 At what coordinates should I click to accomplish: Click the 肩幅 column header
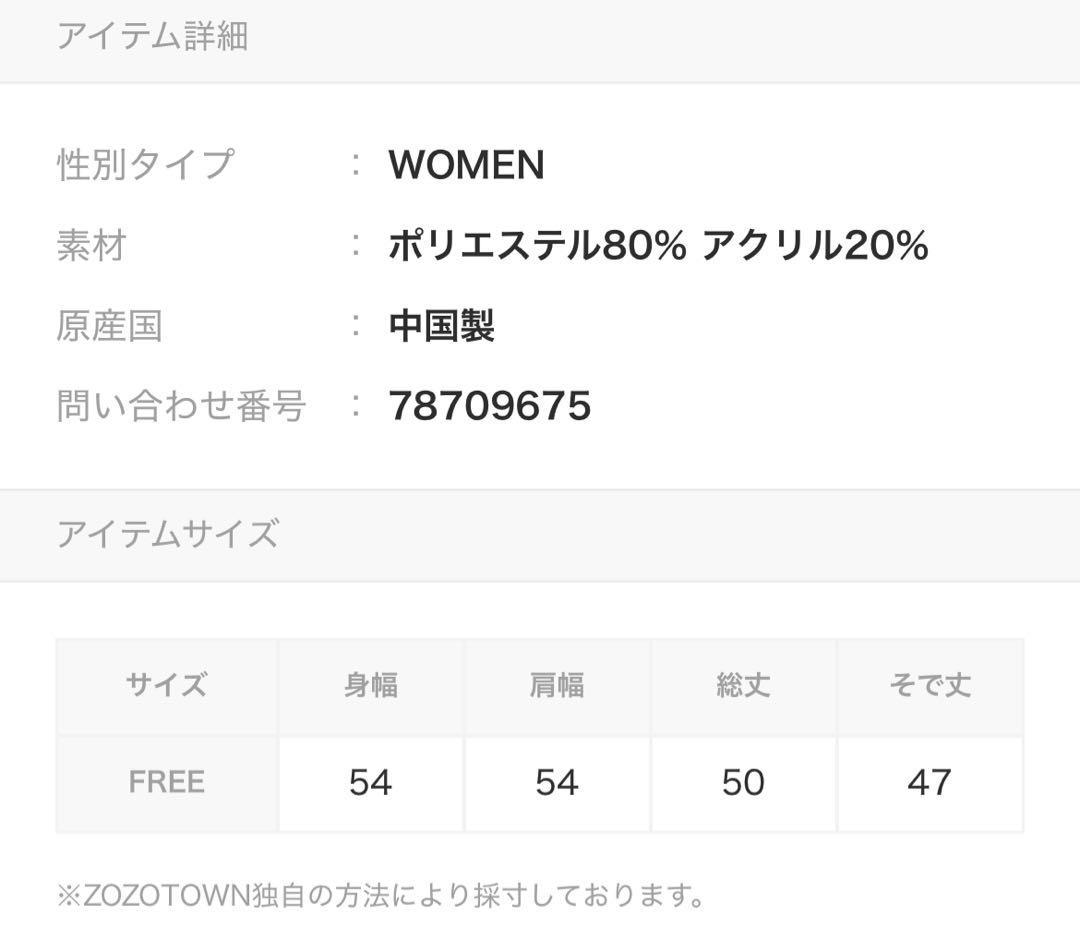[557, 686]
